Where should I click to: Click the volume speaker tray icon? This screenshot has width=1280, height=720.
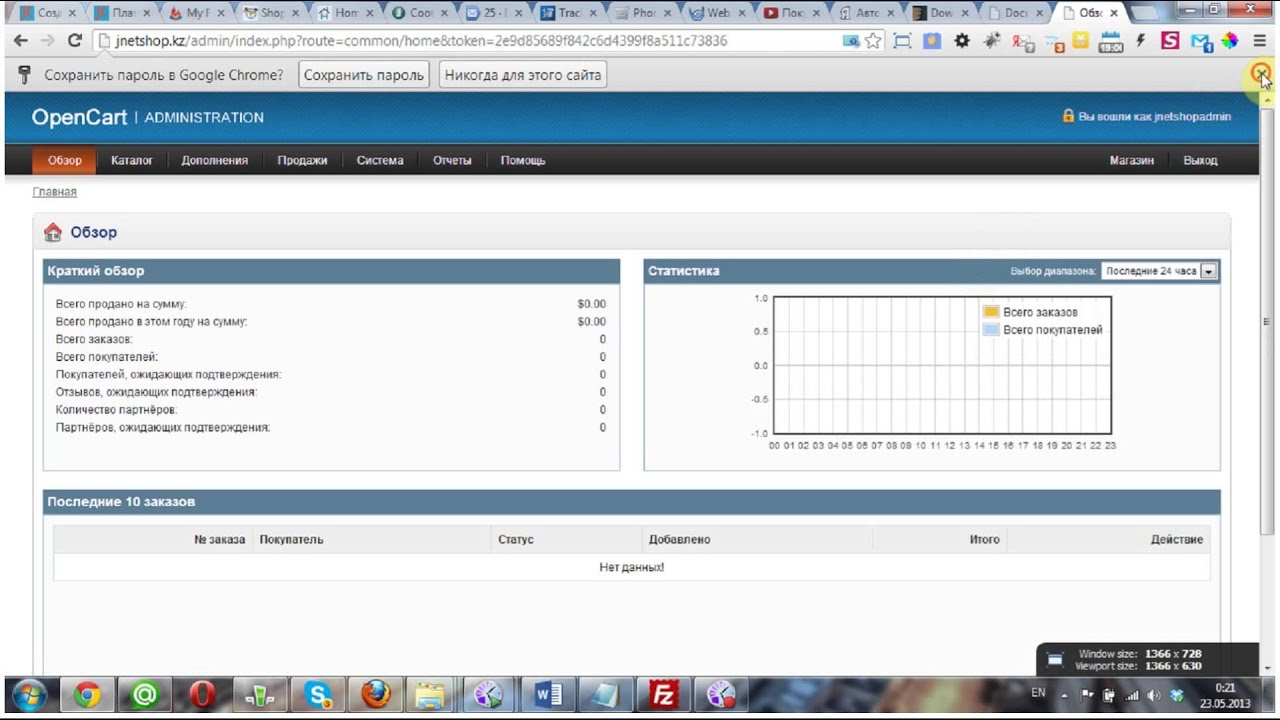pos(1154,695)
